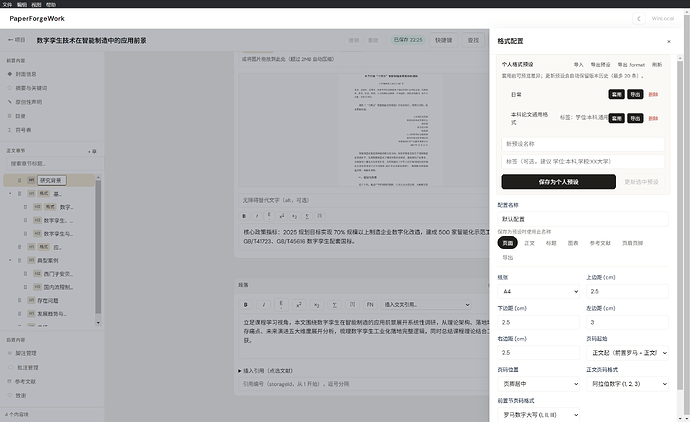Delete the 日常 preset
The width and height of the screenshot is (690, 422).
653,95
